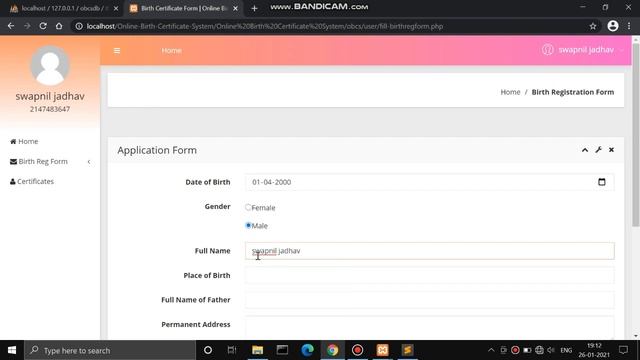This screenshot has height=360, width=640.
Task: Open Bandicam recorder on the taskbar
Action: click(x=358, y=350)
